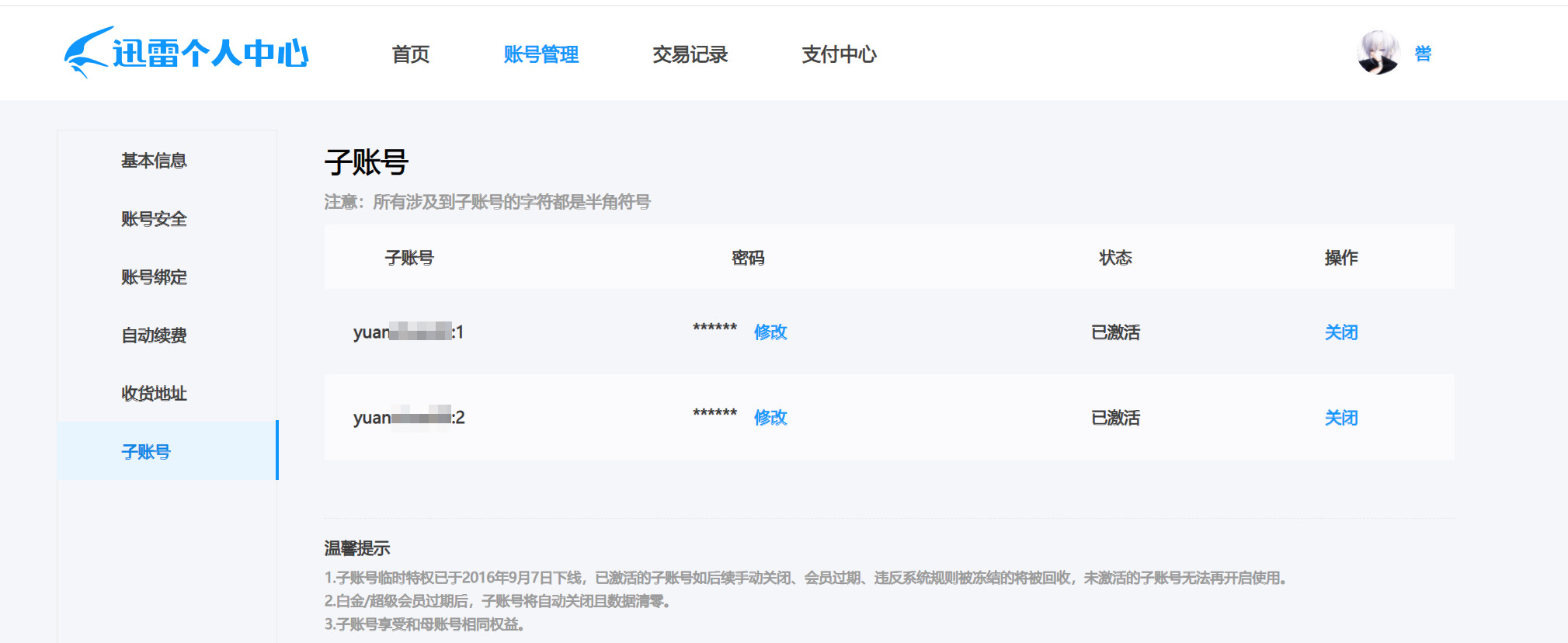Image resolution: width=1568 pixels, height=643 pixels.
Task: Go to 账号绑定 in the sidebar
Action: click(154, 277)
